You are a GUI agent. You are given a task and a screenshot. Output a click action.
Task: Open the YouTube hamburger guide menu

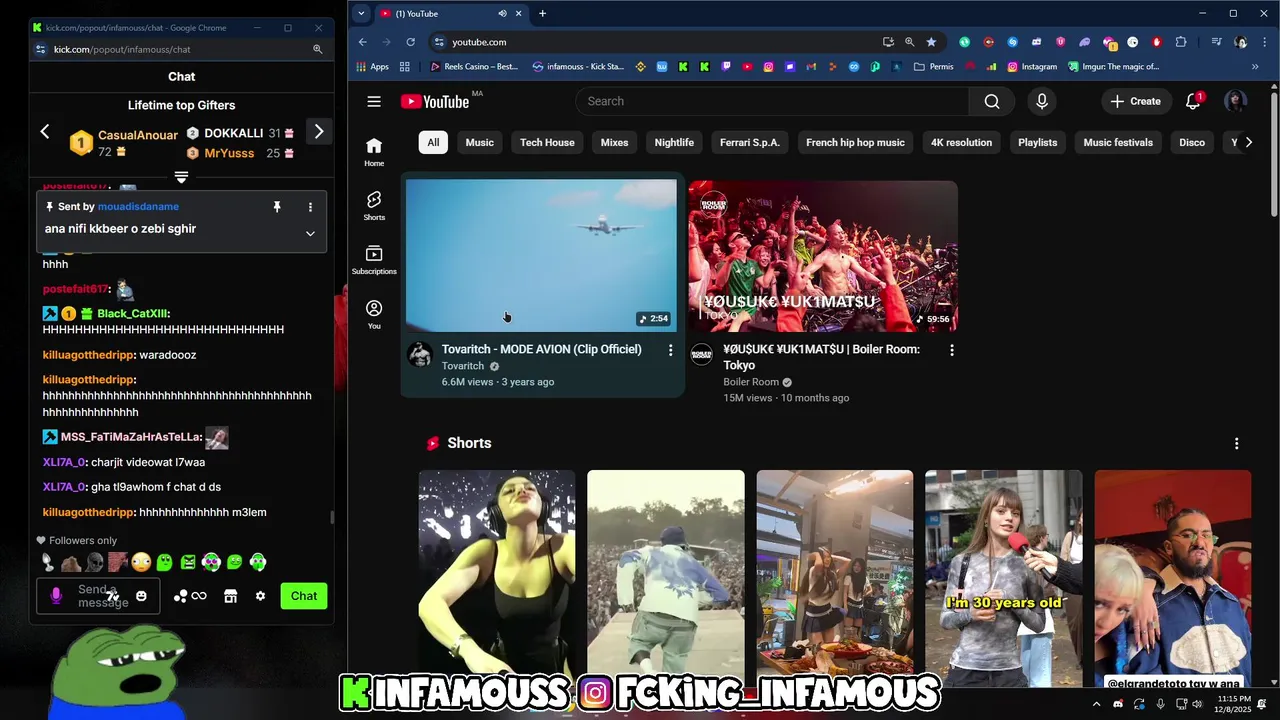374,101
